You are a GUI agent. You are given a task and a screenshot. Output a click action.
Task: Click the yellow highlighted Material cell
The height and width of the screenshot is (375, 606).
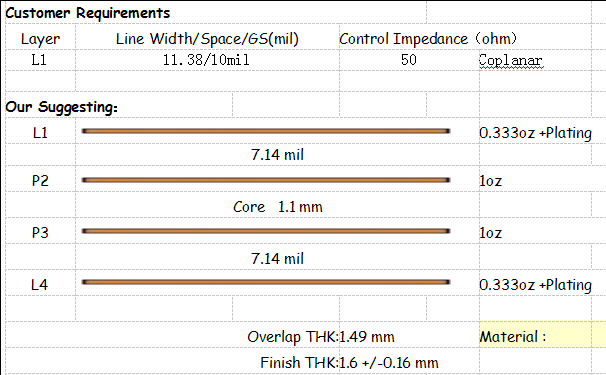click(543, 336)
